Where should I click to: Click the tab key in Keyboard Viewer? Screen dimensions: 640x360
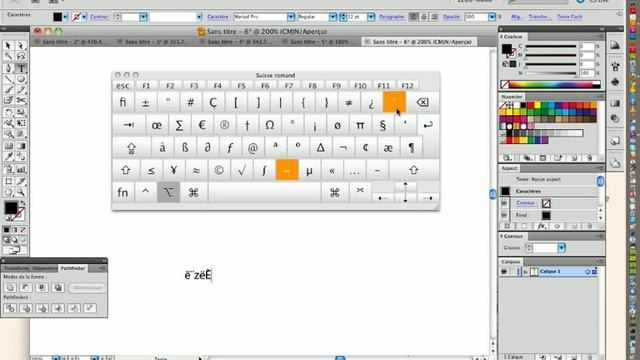tap(129, 125)
